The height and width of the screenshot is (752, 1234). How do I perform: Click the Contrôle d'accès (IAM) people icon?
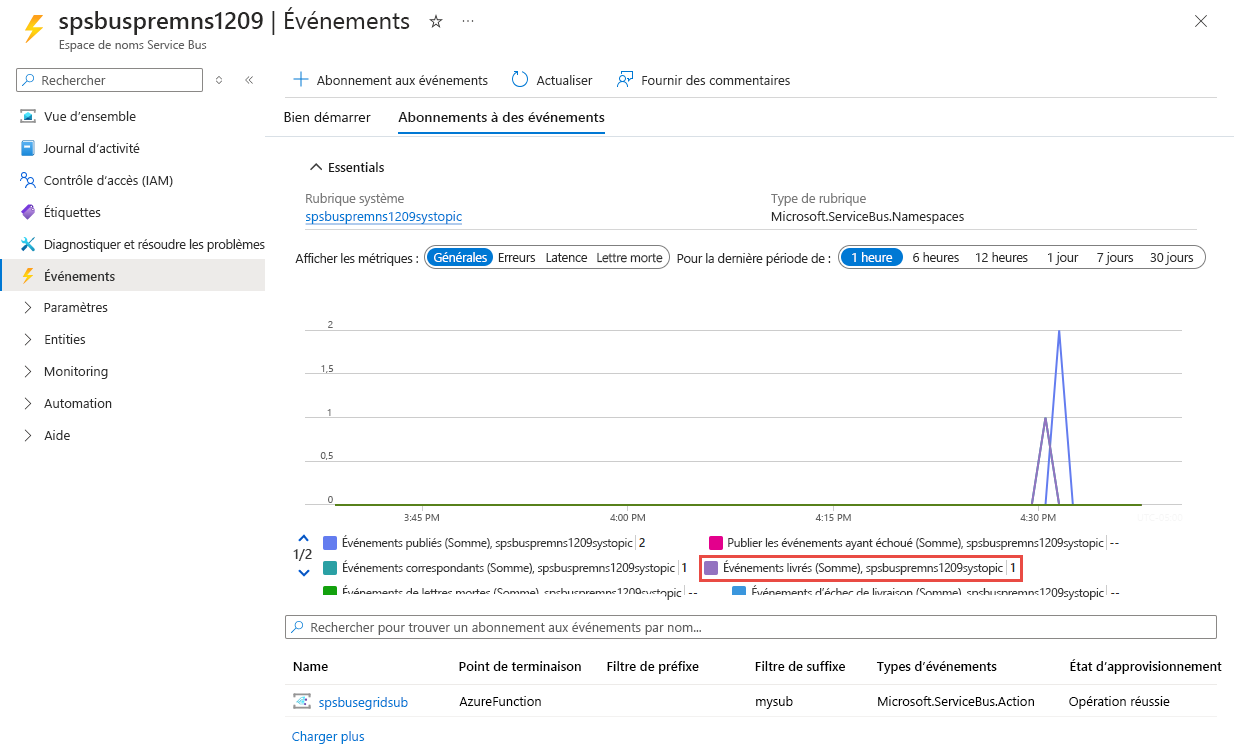tap(27, 180)
